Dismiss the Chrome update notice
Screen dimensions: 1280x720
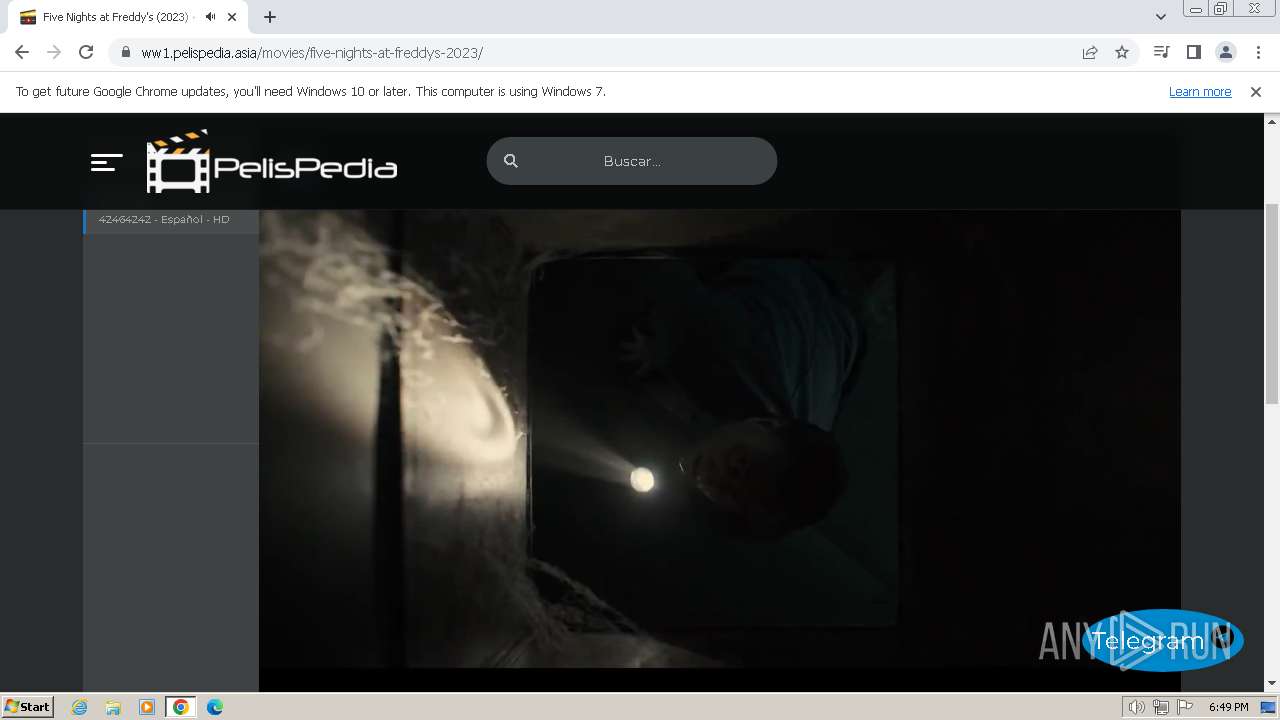pos(1256,92)
